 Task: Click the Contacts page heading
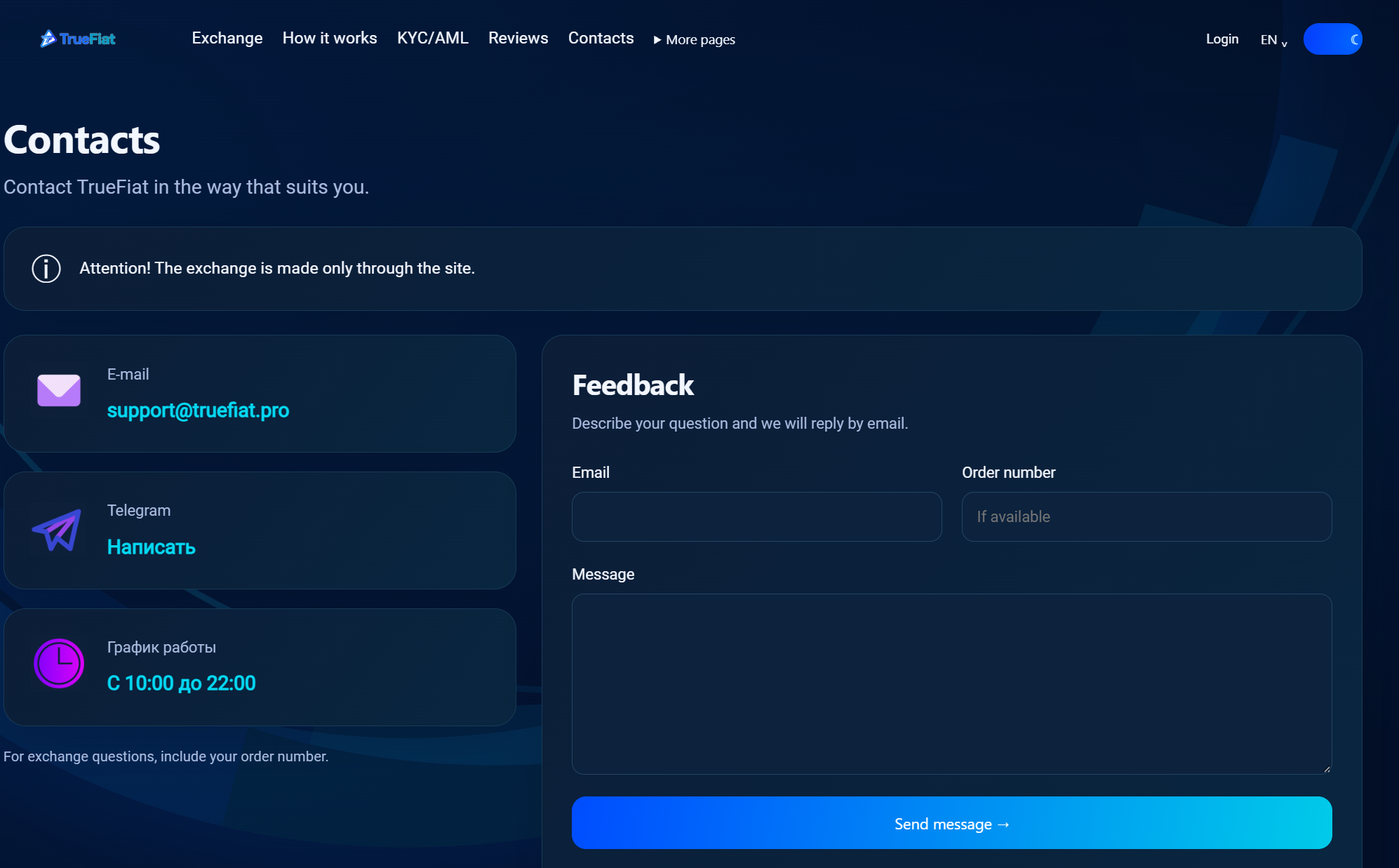point(82,140)
